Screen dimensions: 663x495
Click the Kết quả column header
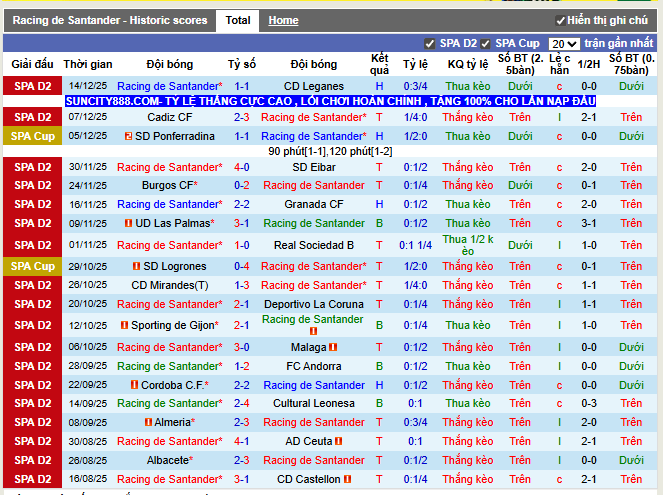[379, 64]
